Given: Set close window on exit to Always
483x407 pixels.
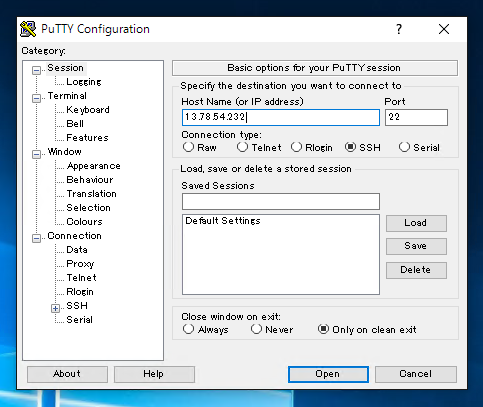Looking at the screenshot, I should pos(188,329).
